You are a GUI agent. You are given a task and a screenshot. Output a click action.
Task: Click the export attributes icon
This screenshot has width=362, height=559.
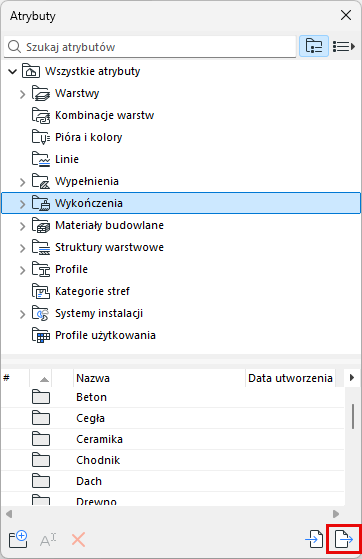(x=344, y=539)
